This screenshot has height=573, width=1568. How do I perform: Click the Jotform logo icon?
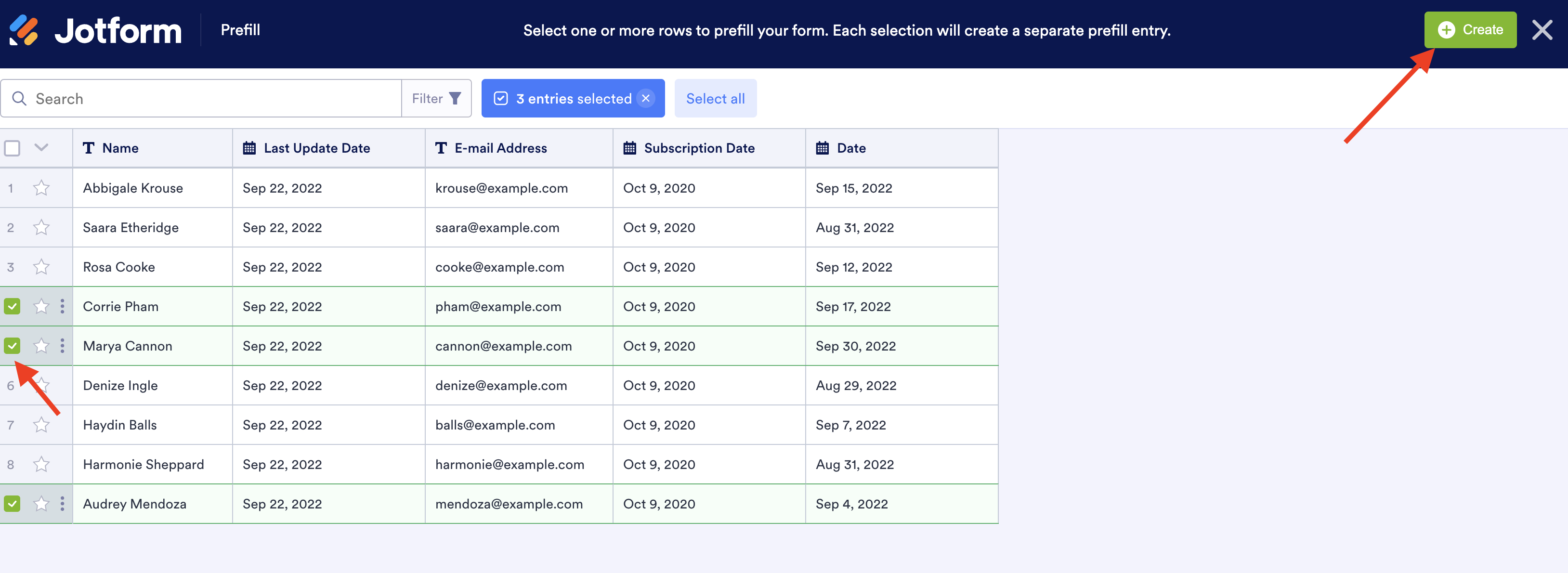point(25,30)
